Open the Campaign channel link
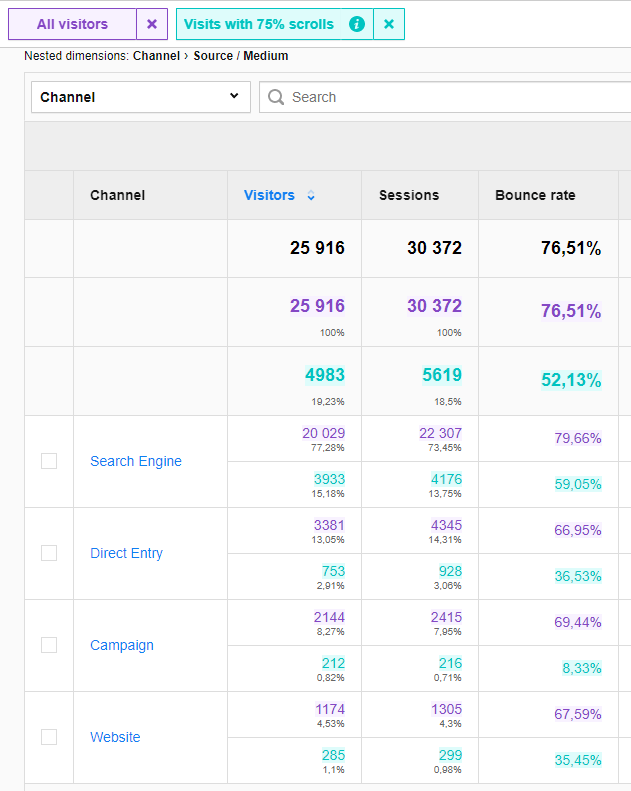 tap(122, 645)
